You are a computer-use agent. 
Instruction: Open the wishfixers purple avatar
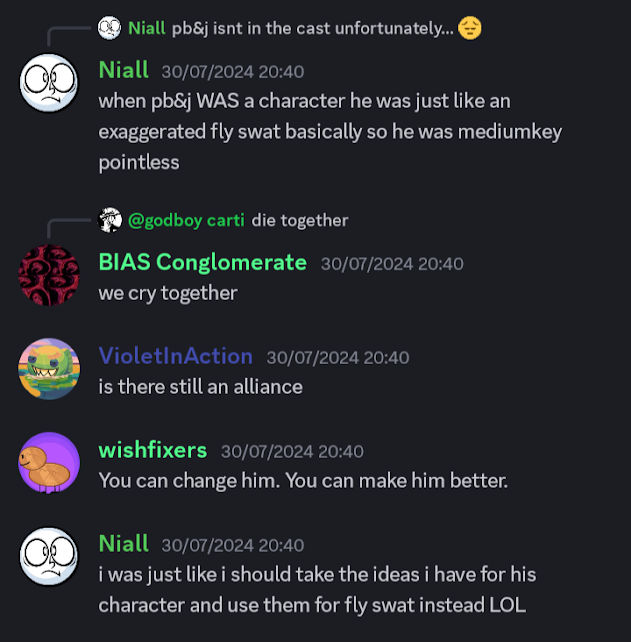(x=49, y=463)
